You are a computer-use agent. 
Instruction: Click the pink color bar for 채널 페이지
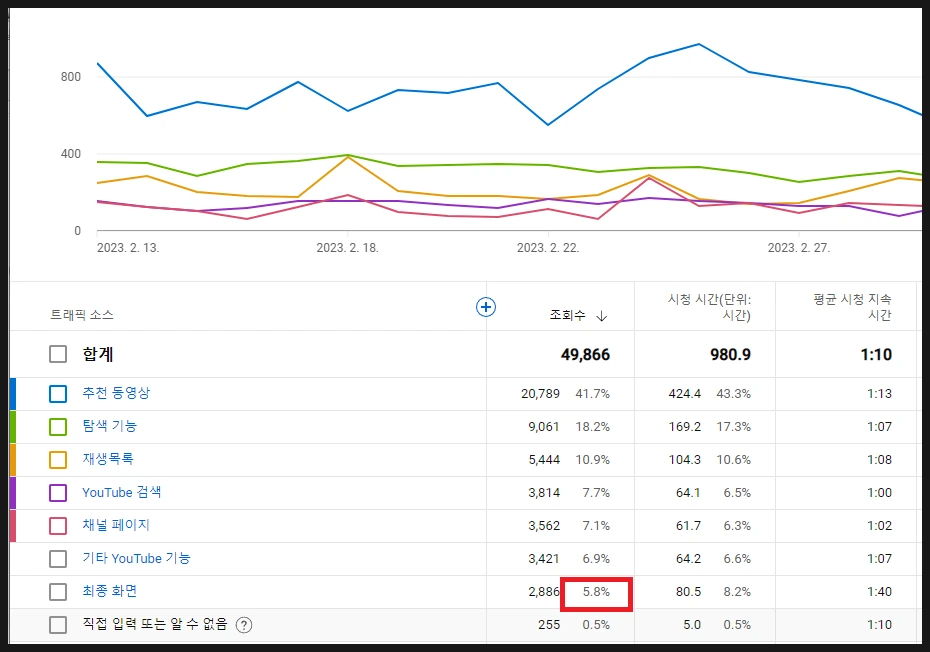(12, 526)
